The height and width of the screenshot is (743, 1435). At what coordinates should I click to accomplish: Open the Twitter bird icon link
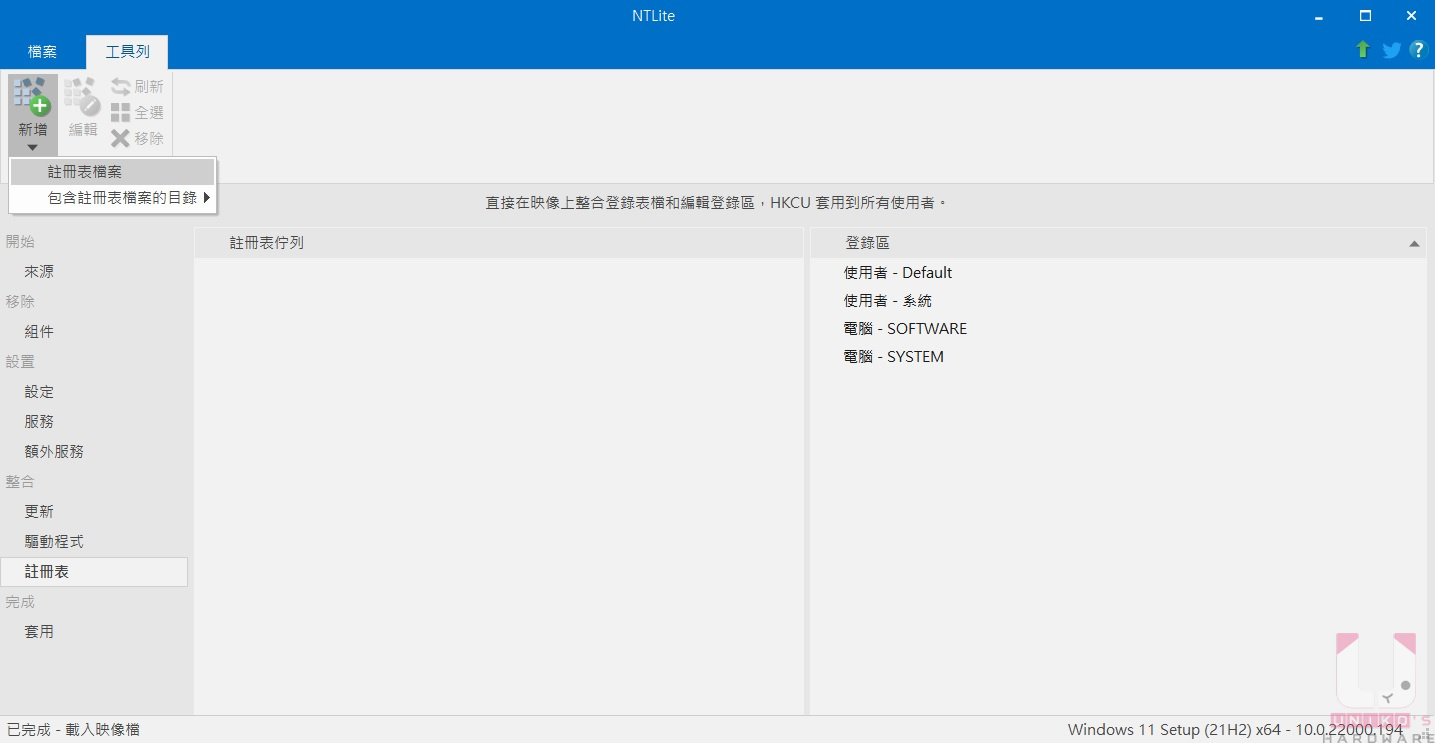pos(1391,50)
